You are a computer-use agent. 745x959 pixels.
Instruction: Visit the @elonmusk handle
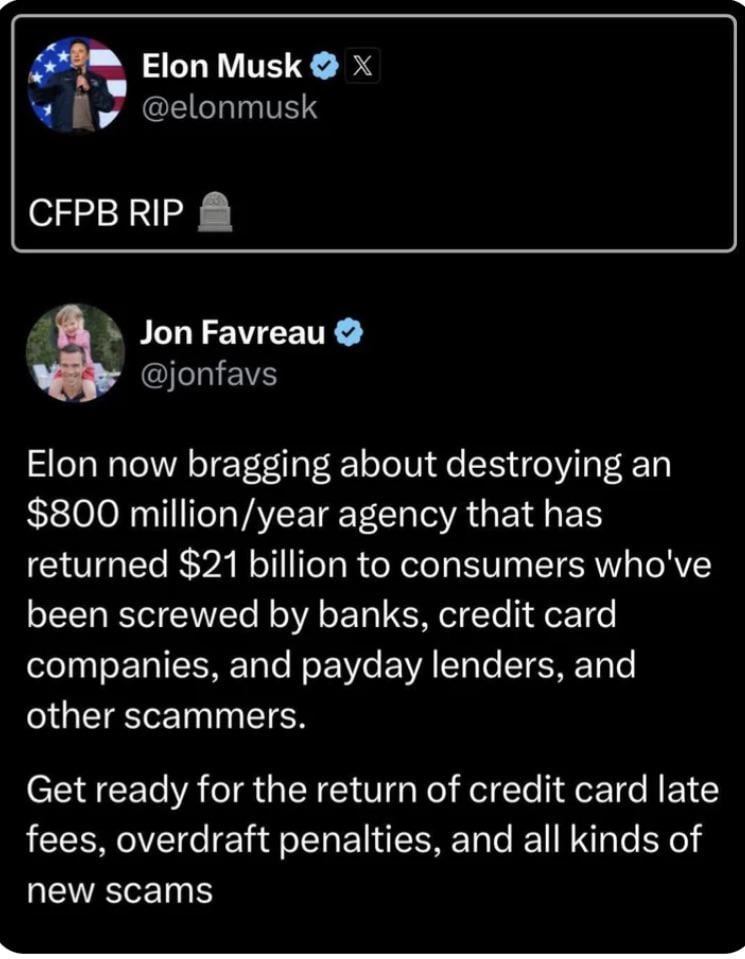(229, 107)
